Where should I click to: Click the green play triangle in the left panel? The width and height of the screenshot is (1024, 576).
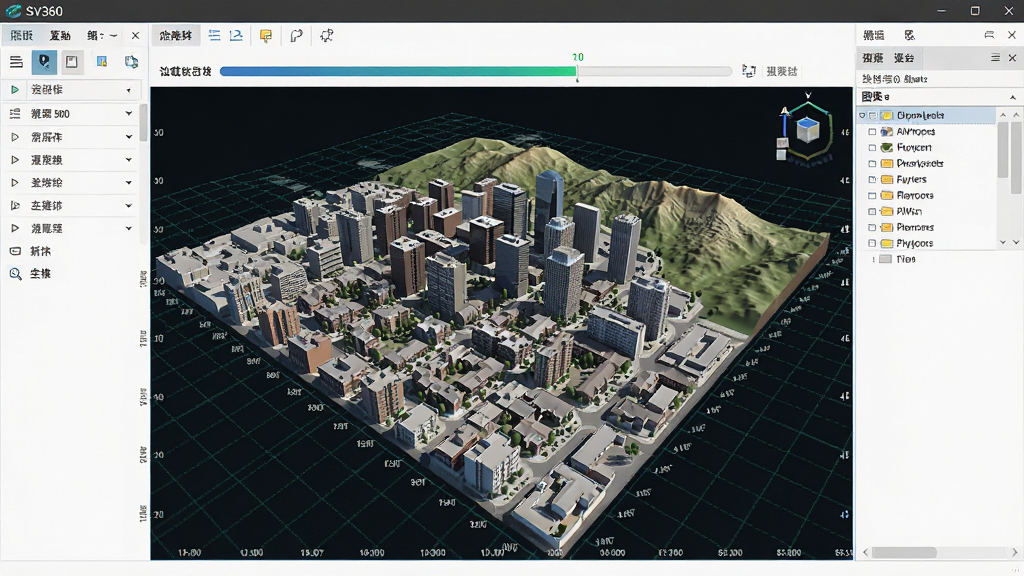point(14,89)
